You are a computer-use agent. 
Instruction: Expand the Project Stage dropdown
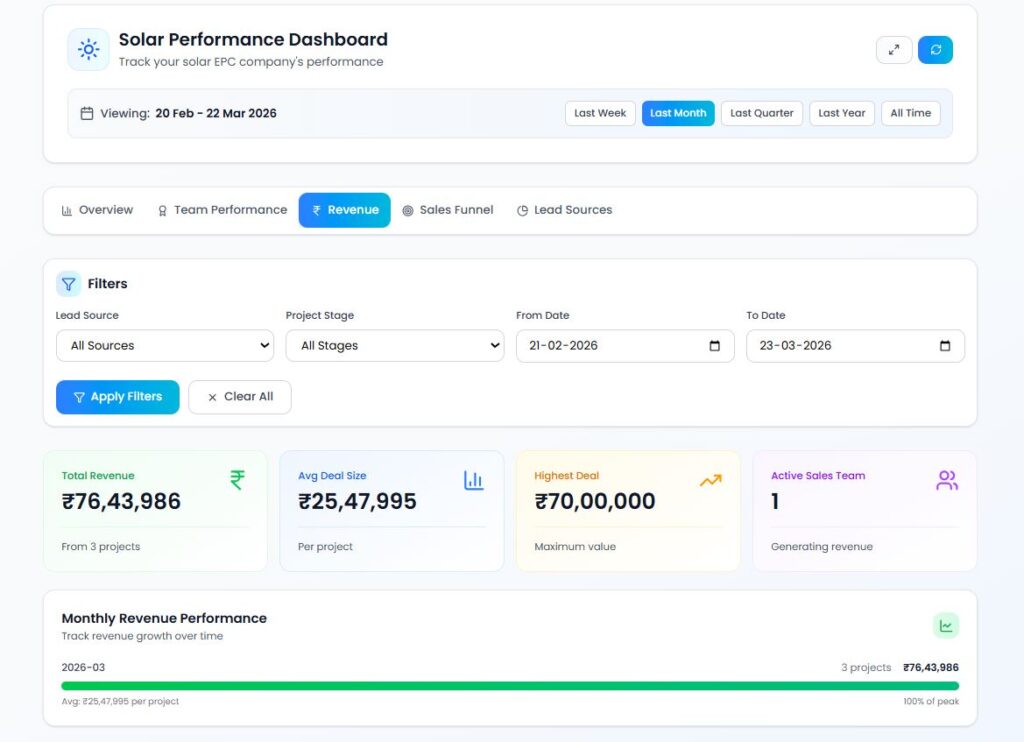395,346
